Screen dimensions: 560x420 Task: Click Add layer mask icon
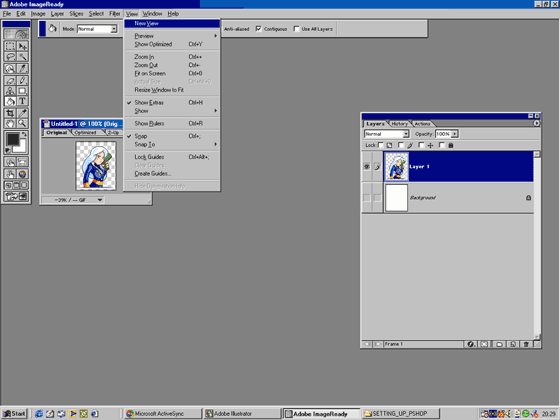484,344
